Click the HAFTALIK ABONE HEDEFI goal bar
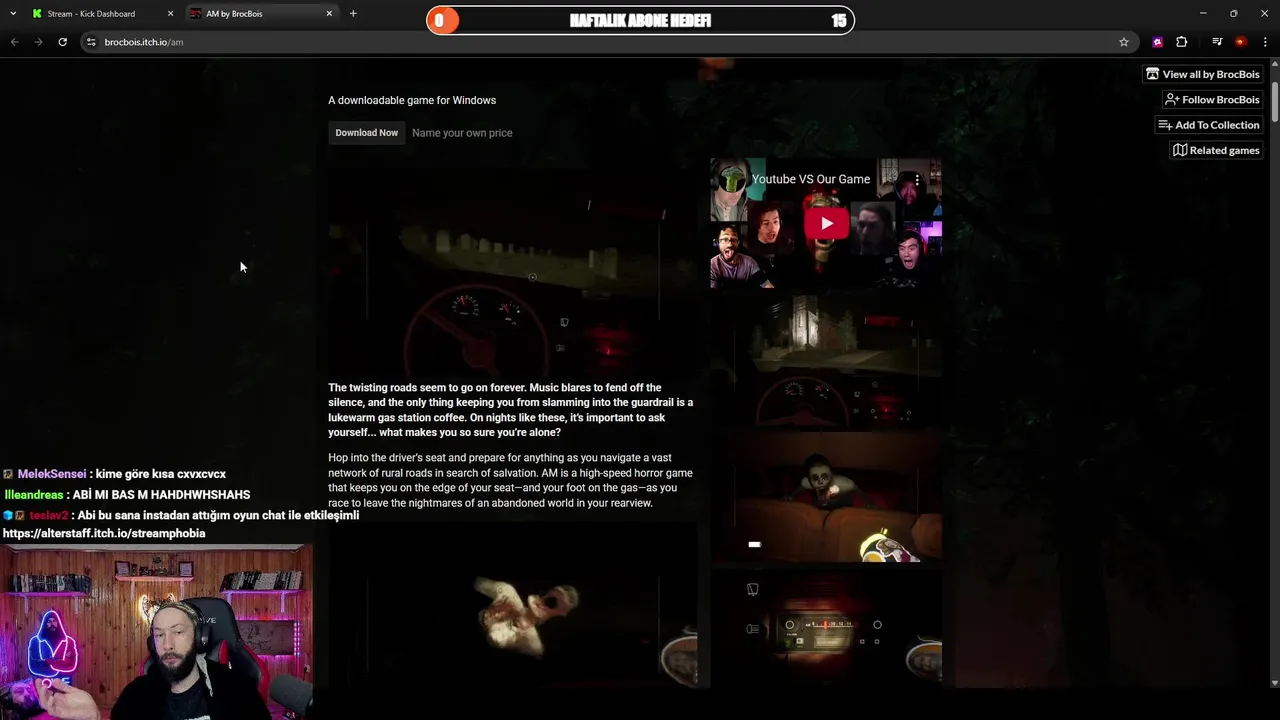Screen dimensions: 1280x720 tap(640, 21)
